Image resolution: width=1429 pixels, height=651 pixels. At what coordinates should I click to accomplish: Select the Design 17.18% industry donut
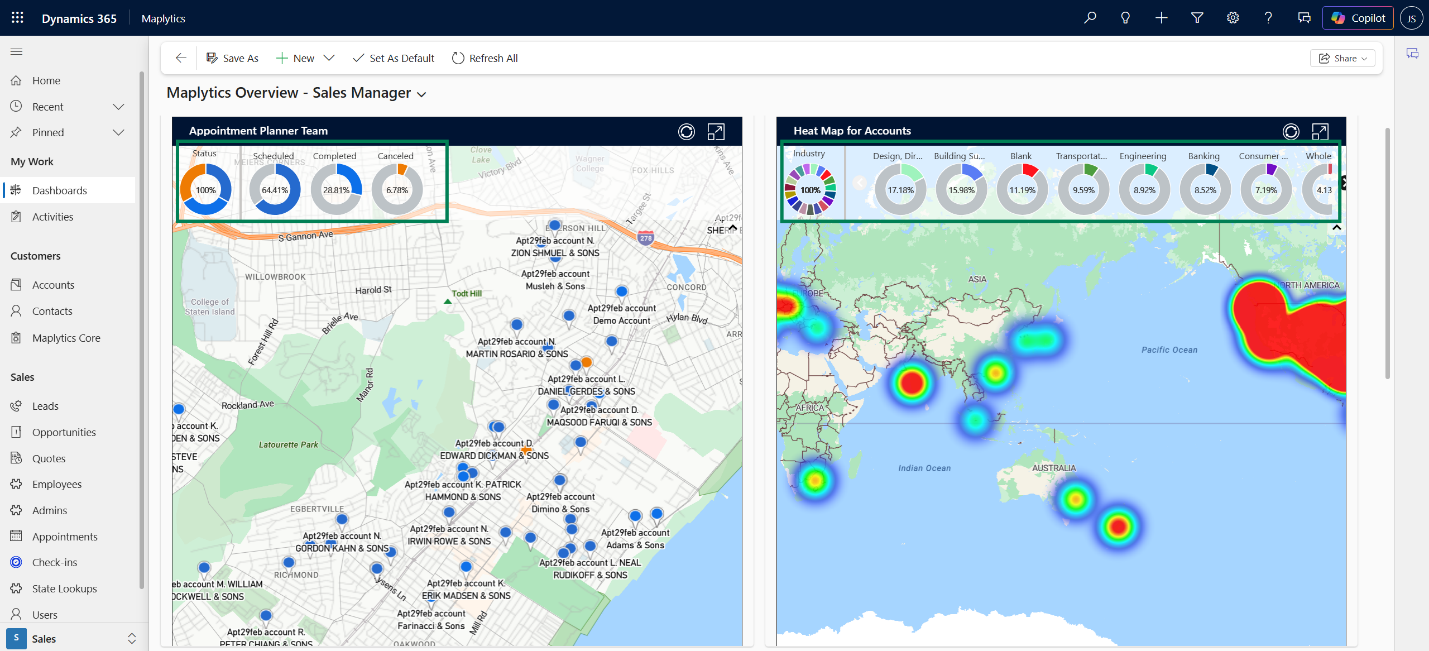coord(901,189)
